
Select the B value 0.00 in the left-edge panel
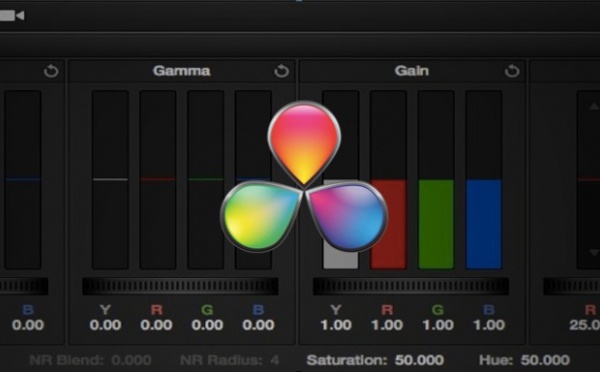28,325
